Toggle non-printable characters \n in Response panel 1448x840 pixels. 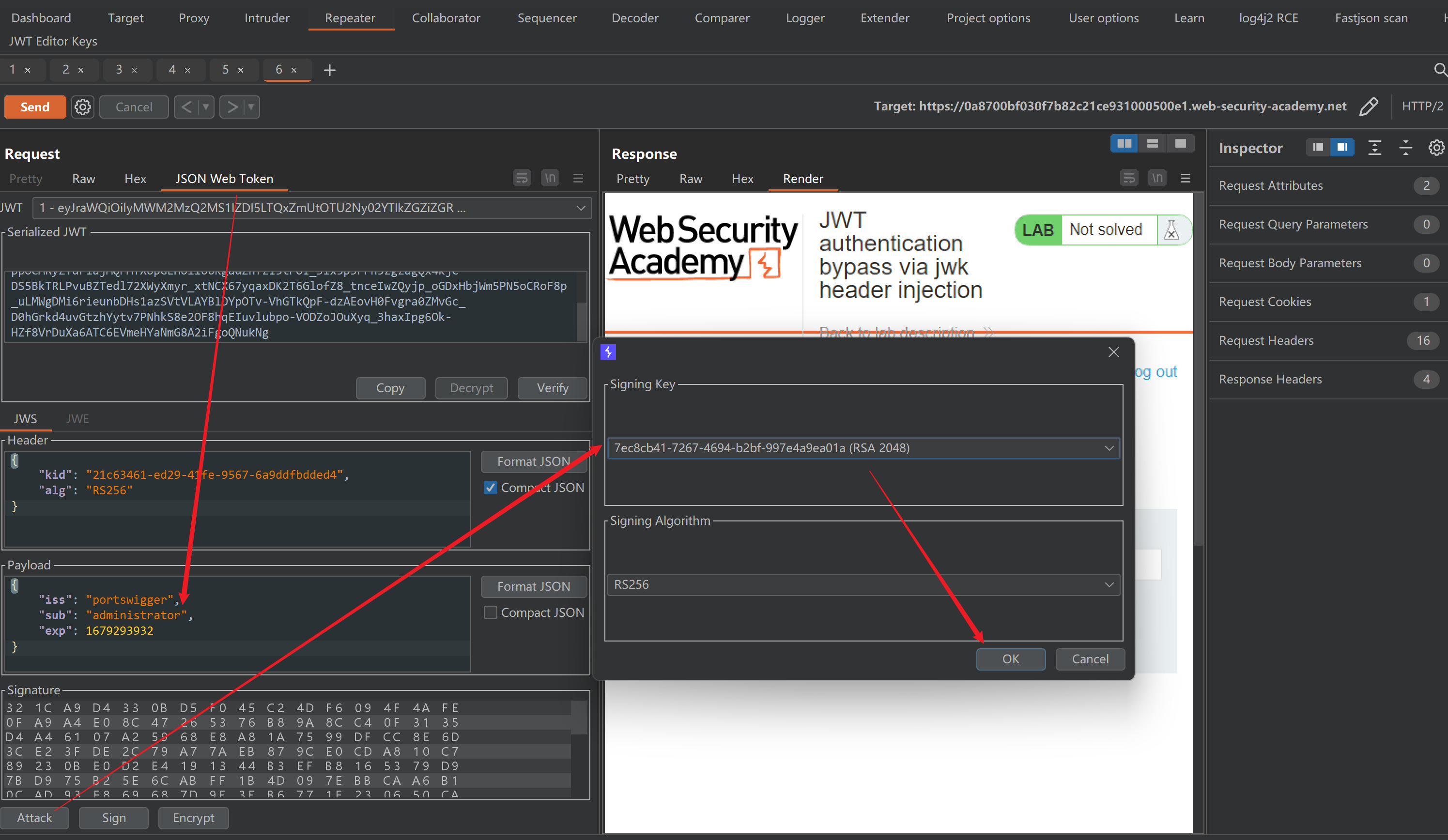click(1157, 178)
